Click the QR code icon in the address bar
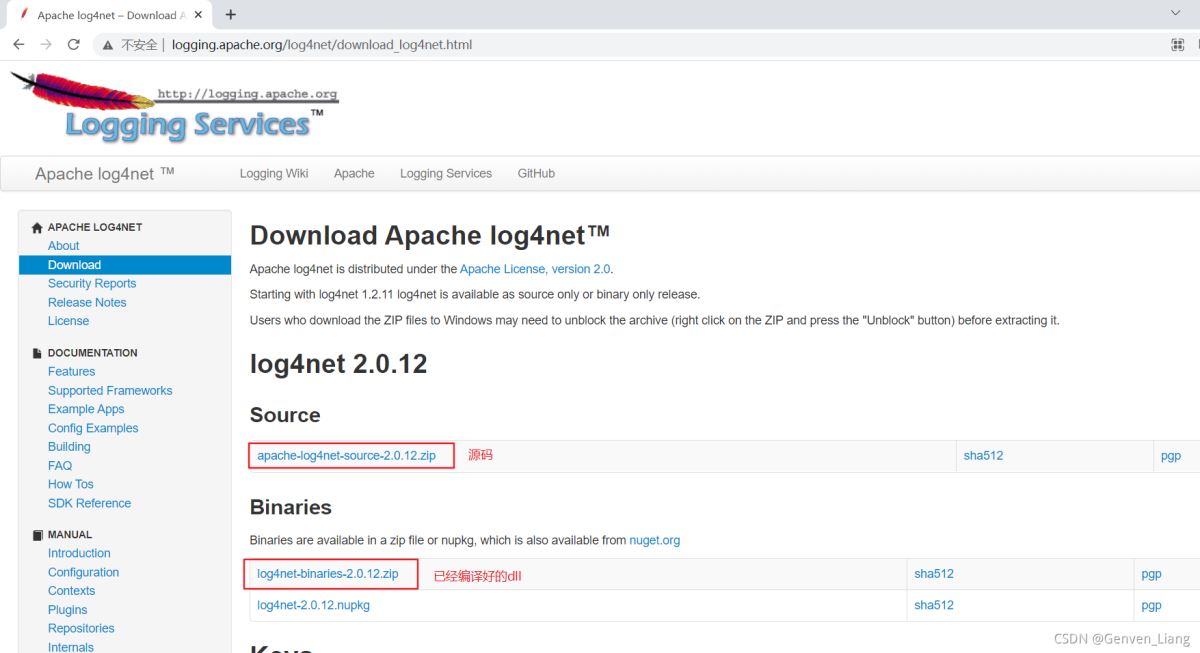The height and width of the screenshot is (653, 1200). click(1177, 45)
